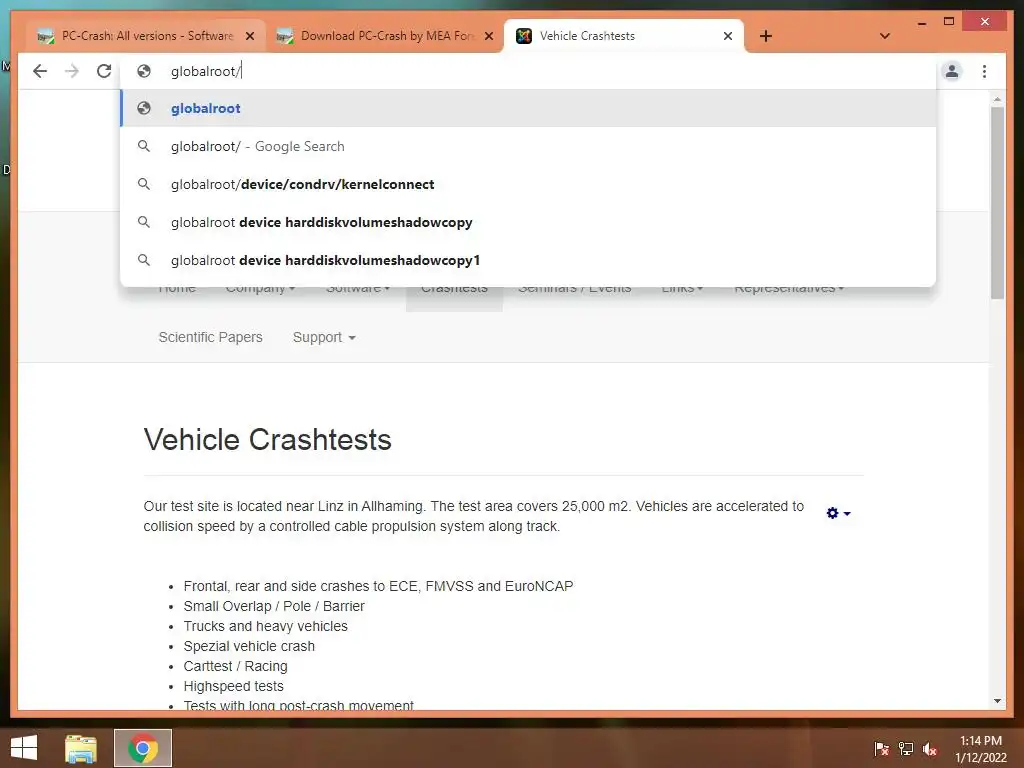The image size is (1024, 768).
Task: Select 'globalroot device harddiskvolumeshadowcopy' suggestion
Action: coord(528,222)
